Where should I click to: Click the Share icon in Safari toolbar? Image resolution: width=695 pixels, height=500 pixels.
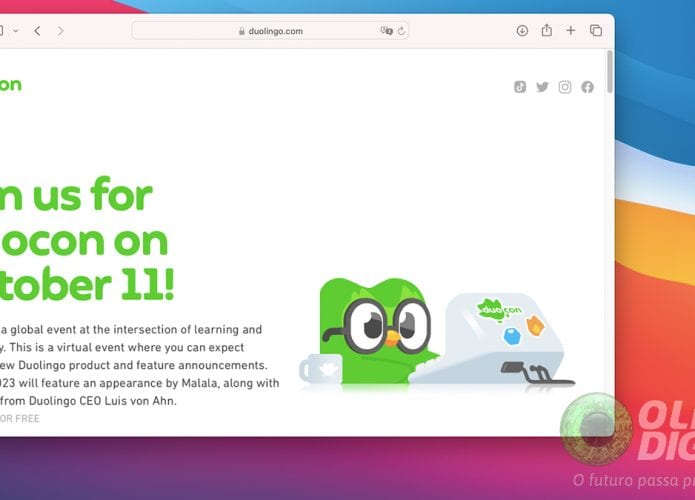click(547, 30)
